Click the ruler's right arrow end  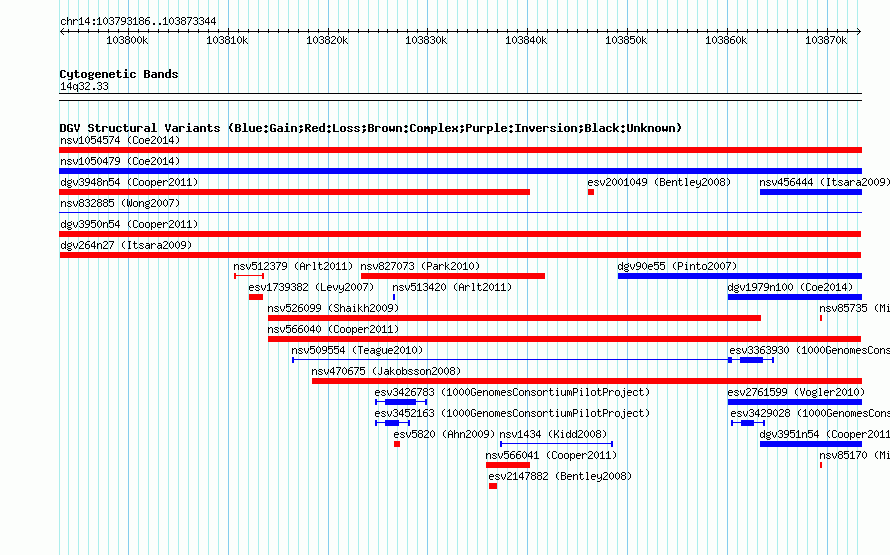click(859, 31)
